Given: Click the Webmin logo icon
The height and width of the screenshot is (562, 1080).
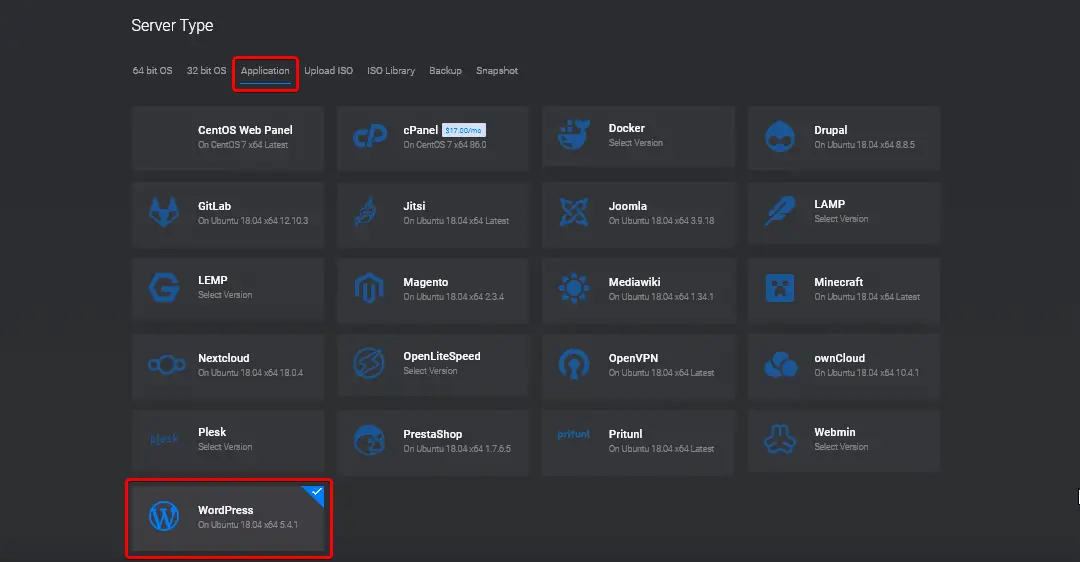Looking at the screenshot, I should click(x=780, y=439).
